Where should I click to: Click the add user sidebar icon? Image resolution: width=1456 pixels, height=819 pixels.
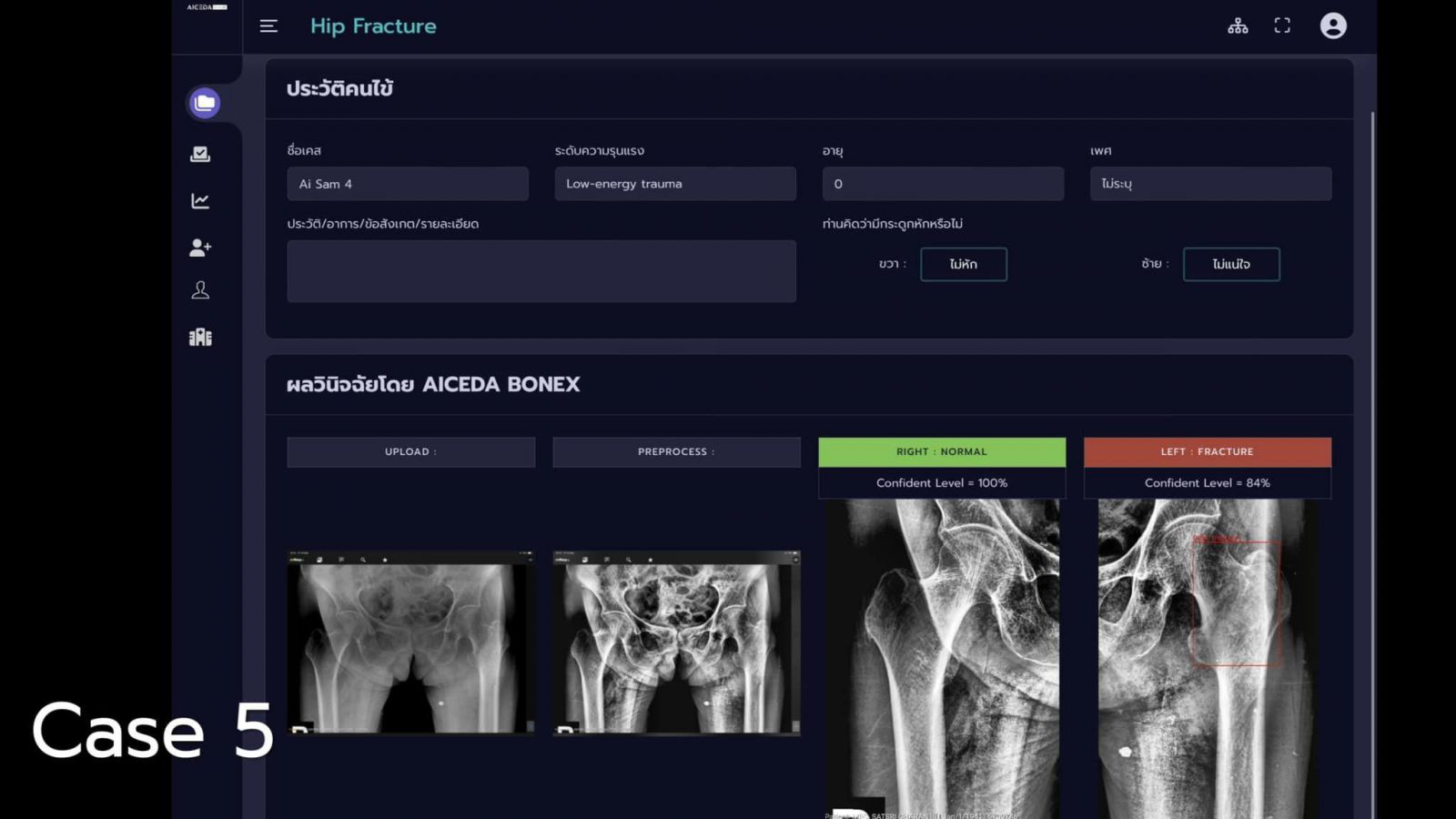tap(200, 248)
